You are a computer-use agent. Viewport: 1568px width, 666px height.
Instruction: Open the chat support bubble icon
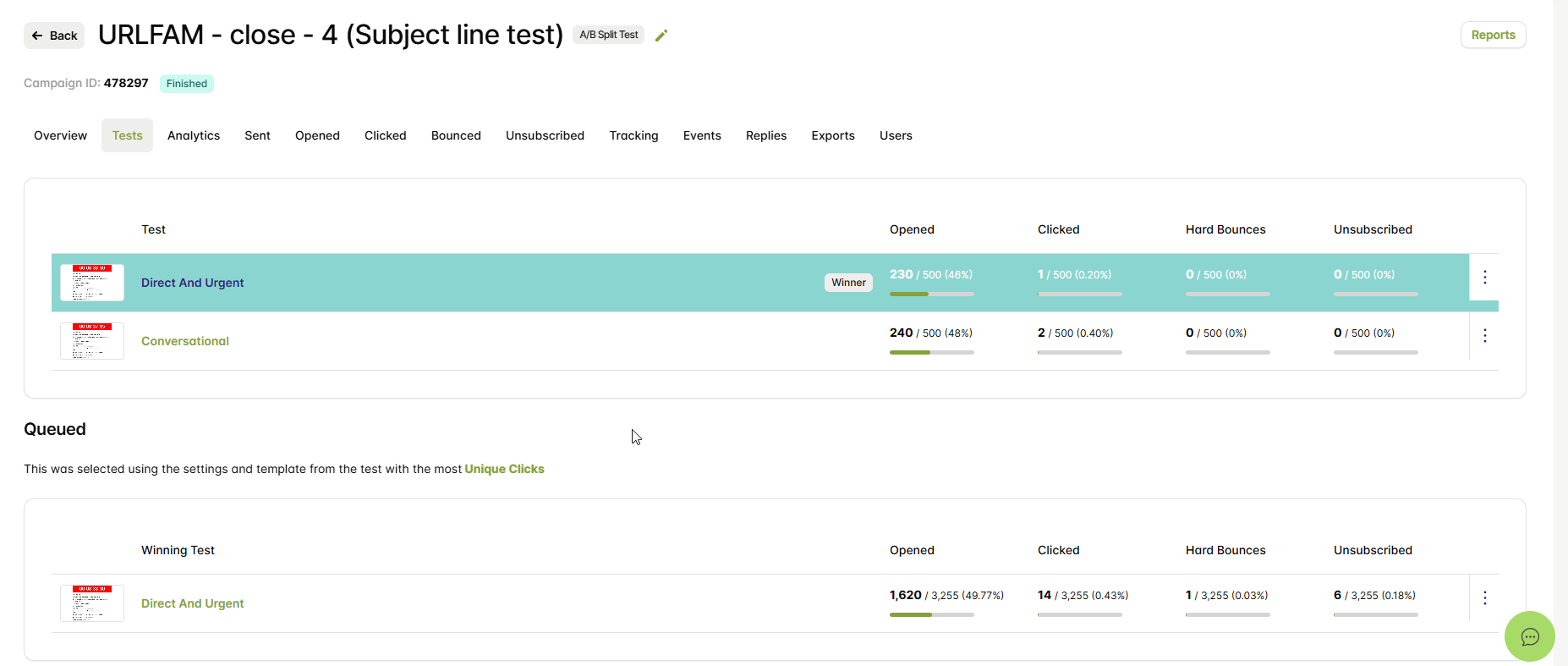1529,636
